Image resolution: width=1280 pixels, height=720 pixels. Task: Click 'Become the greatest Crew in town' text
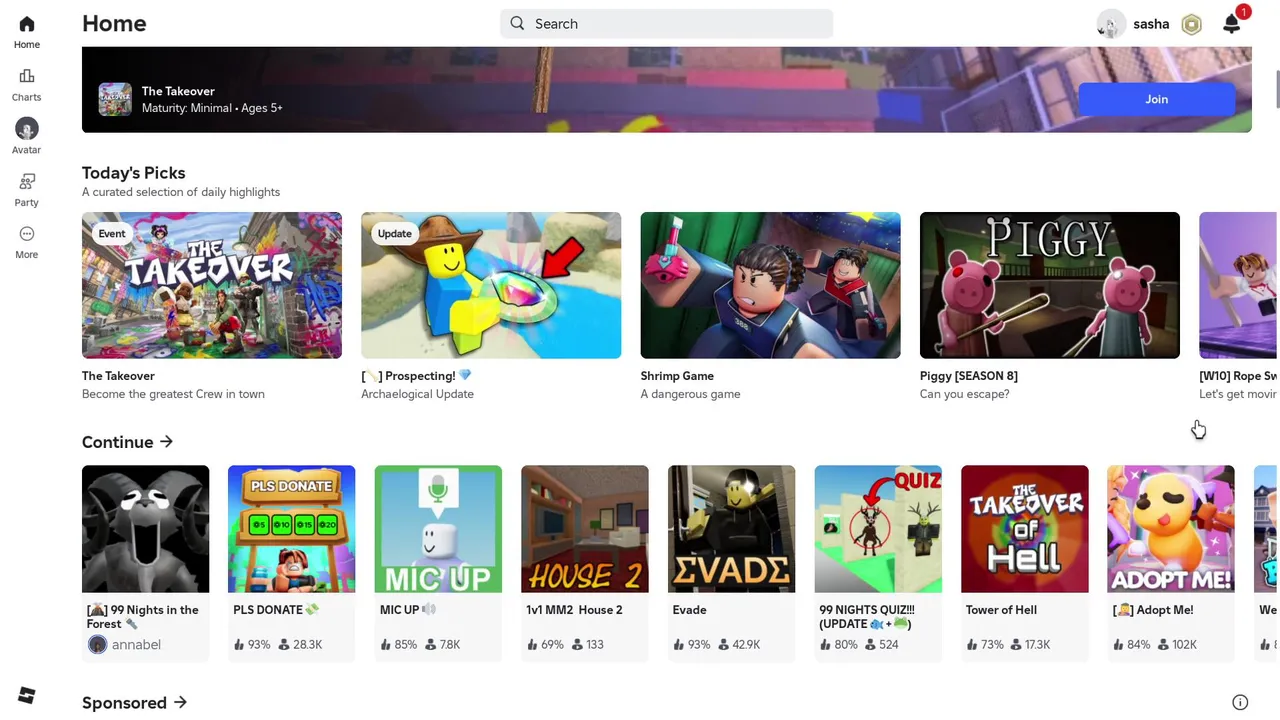[x=173, y=394]
